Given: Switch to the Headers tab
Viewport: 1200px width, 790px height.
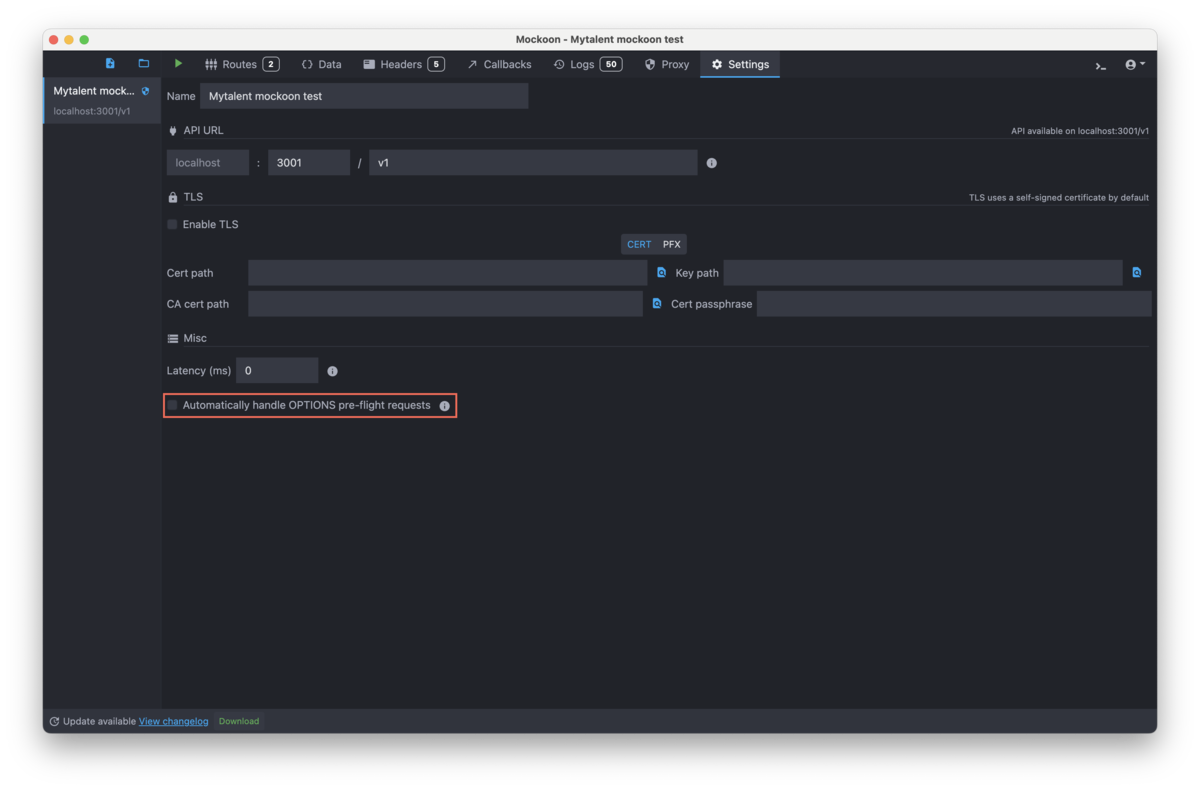Looking at the screenshot, I should pyautogui.click(x=403, y=64).
